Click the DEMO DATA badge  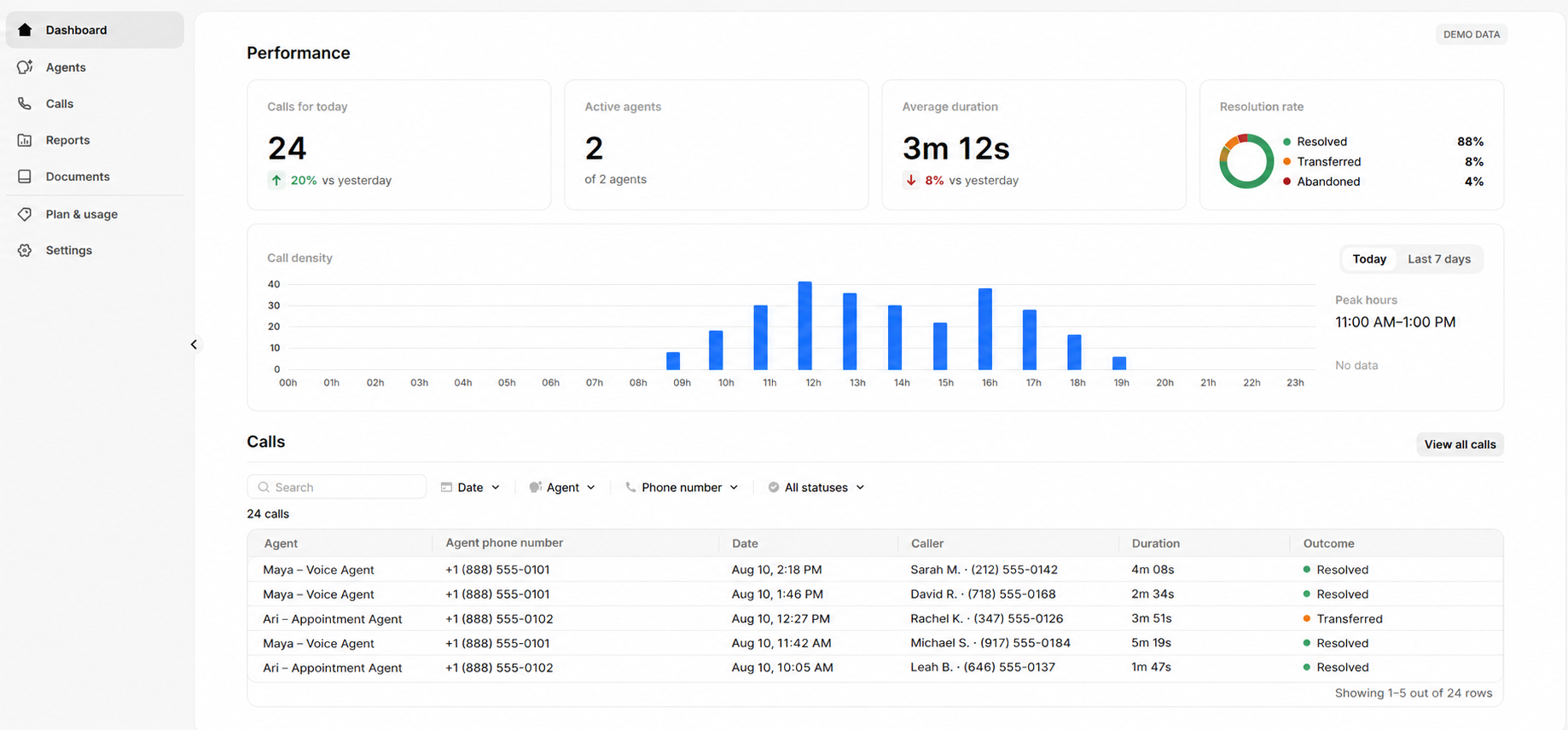1472,35
